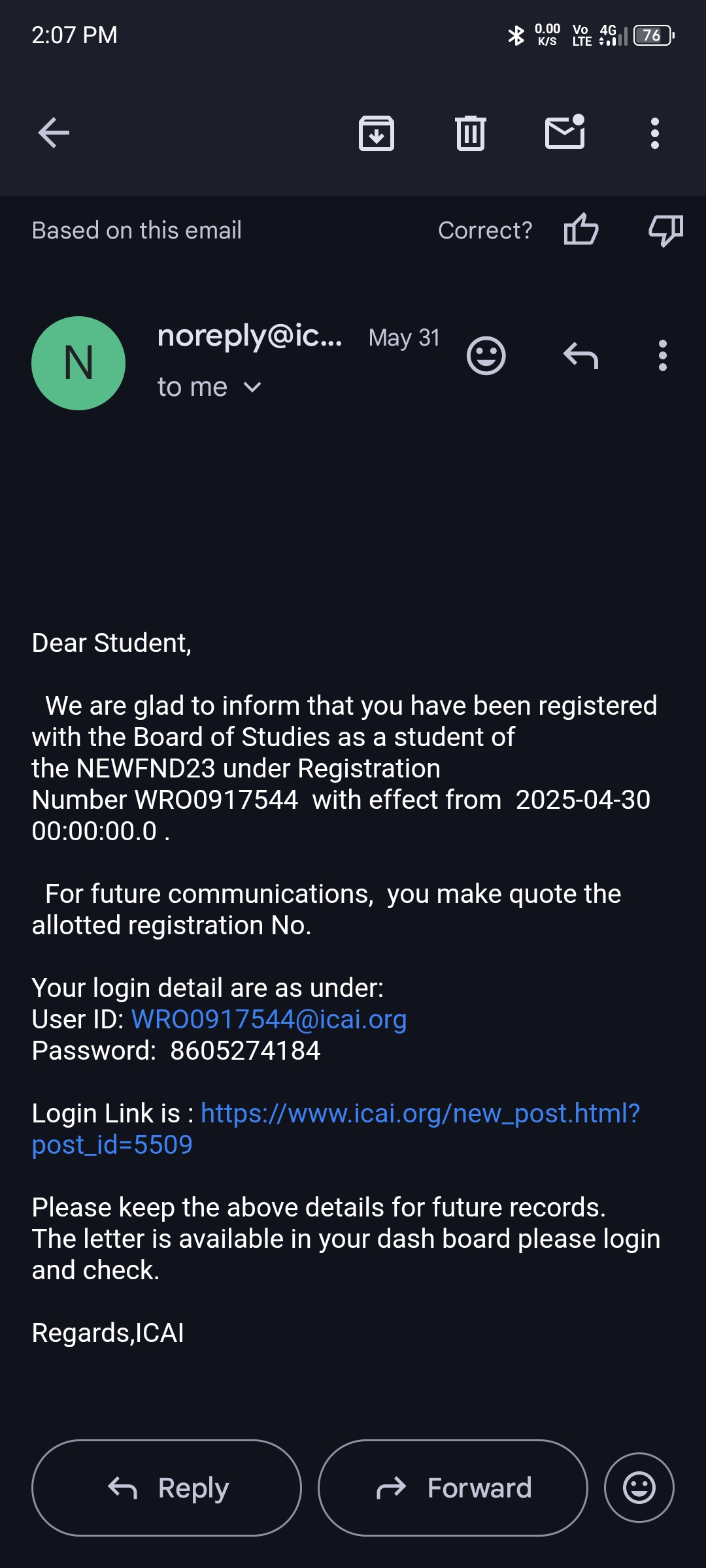Tap the battery indicator in status bar
Screen dimensions: 706x1568
click(653, 35)
